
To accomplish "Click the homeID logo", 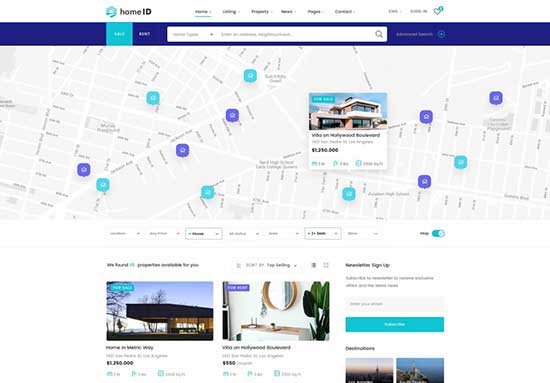I will (x=129, y=12).
